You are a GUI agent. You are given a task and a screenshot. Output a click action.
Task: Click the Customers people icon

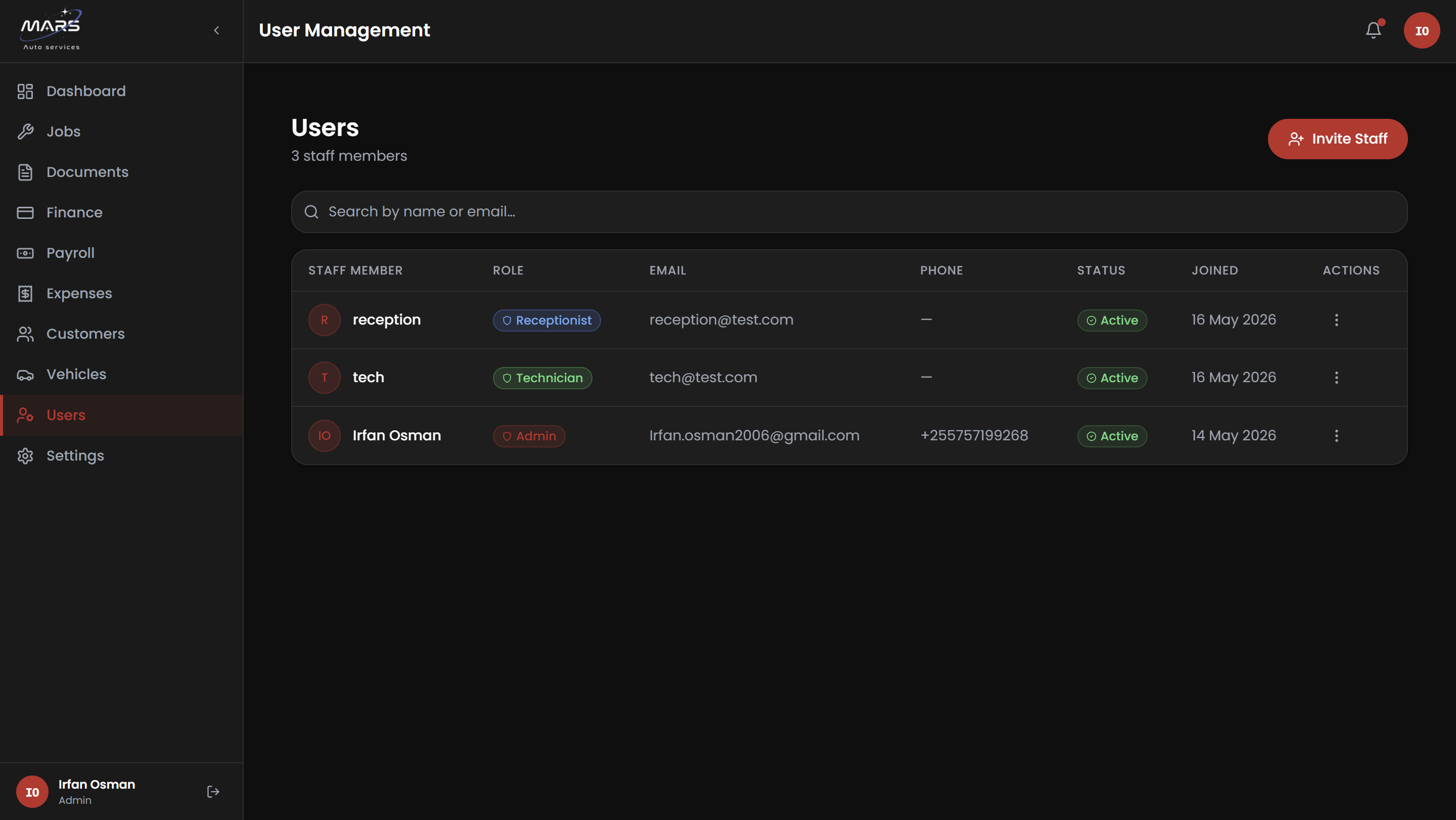25,334
